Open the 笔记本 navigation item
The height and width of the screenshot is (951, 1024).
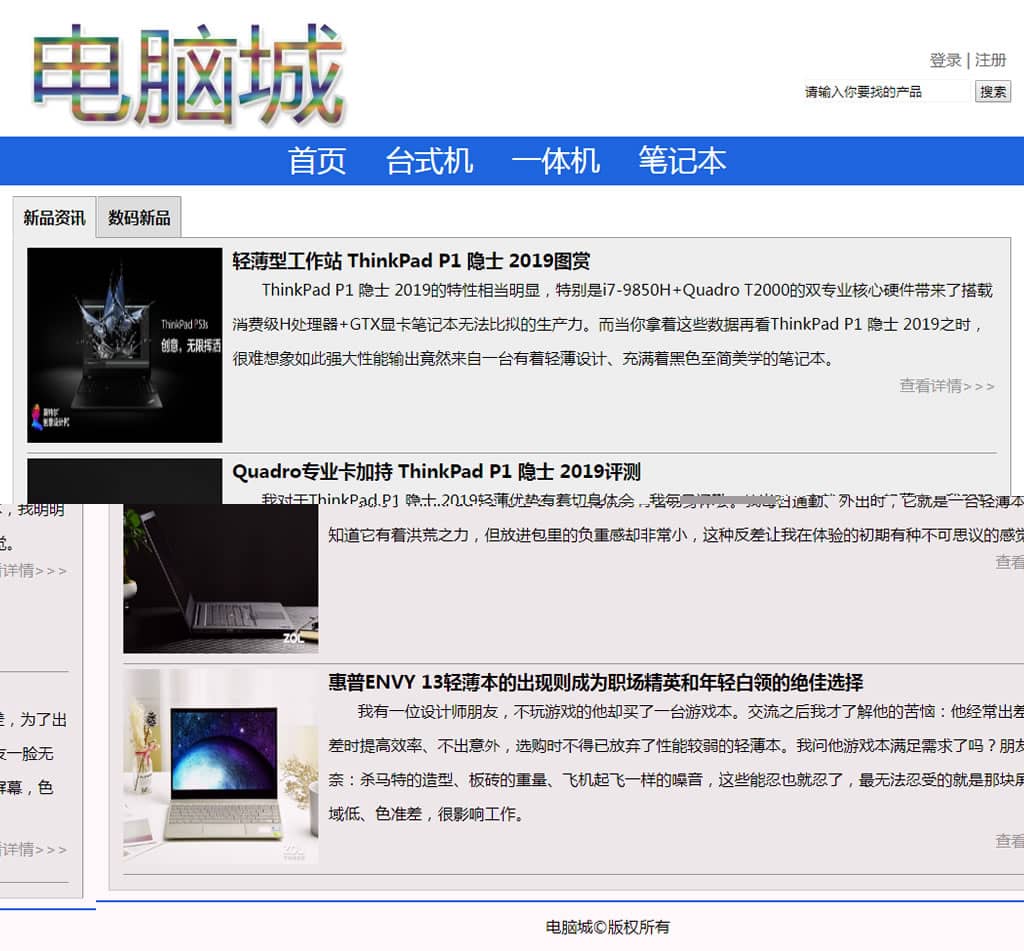point(682,161)
